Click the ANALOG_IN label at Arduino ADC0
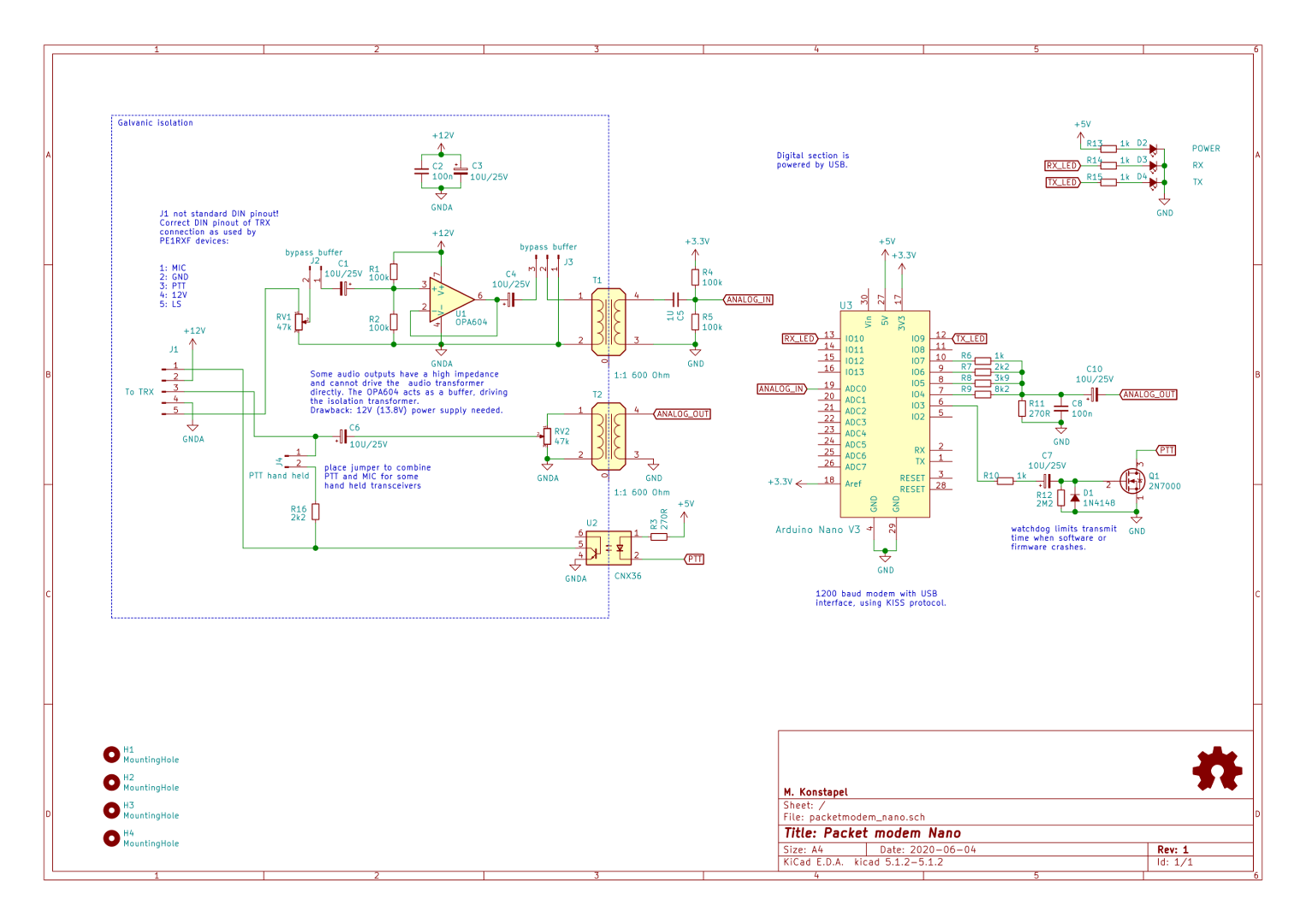 [x=781, y=388]
